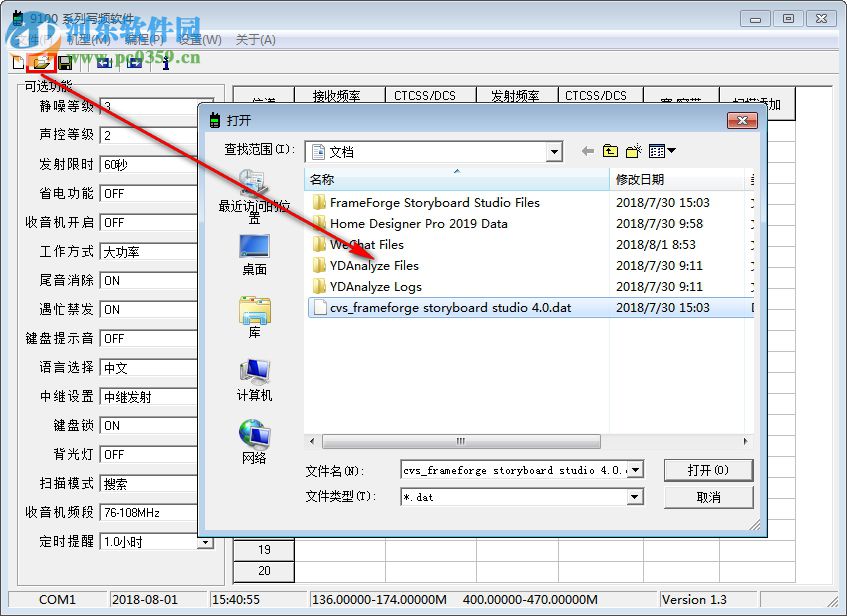Click the 取消 cancel button
This screenshot has width=847, height=616.
click(708, 497)
